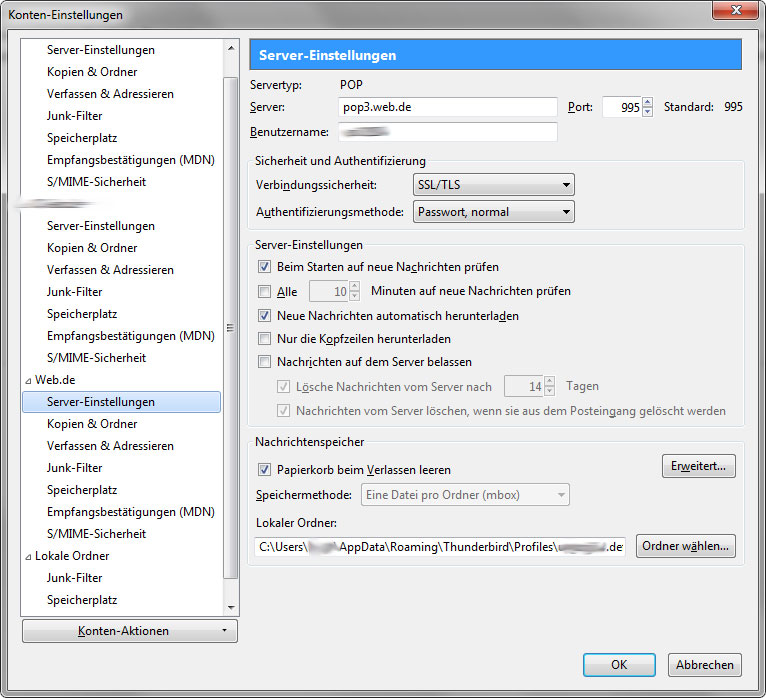
Task: Open the Authentifizierungsmethode dropdown
Action: coord(493,212)
